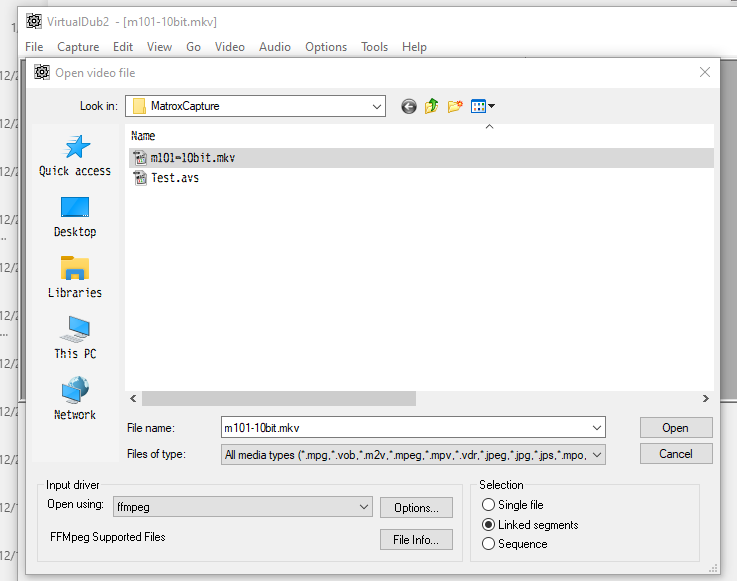The width and height of the screenshot is (737, 581).
Task: Expand the Look in folder dropdown
Action: tap(376, 106)
